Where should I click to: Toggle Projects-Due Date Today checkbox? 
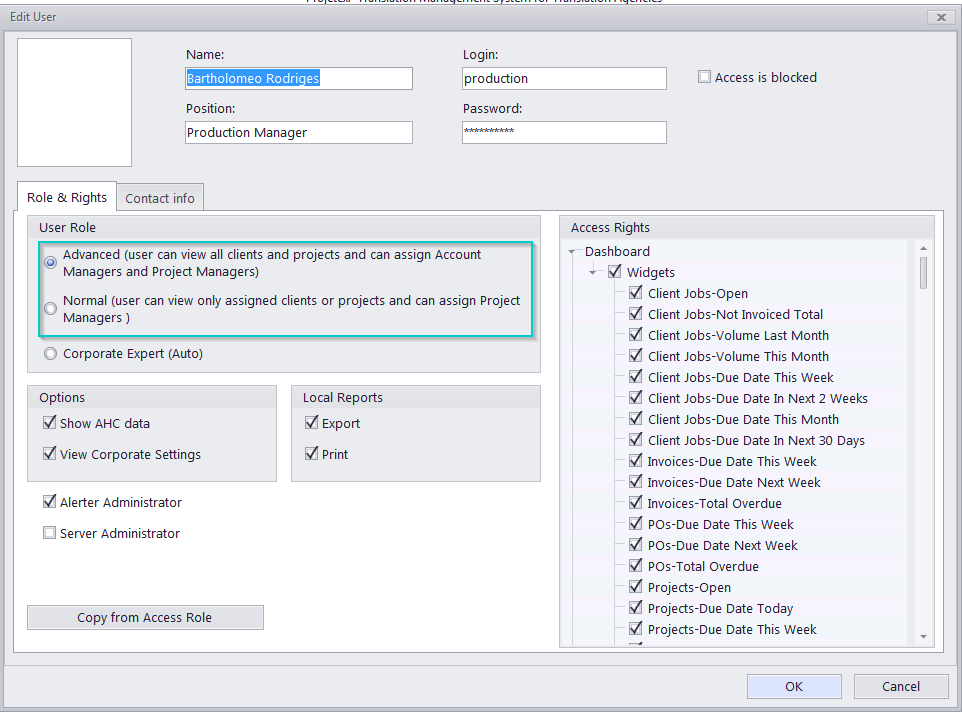pos(636,607)
